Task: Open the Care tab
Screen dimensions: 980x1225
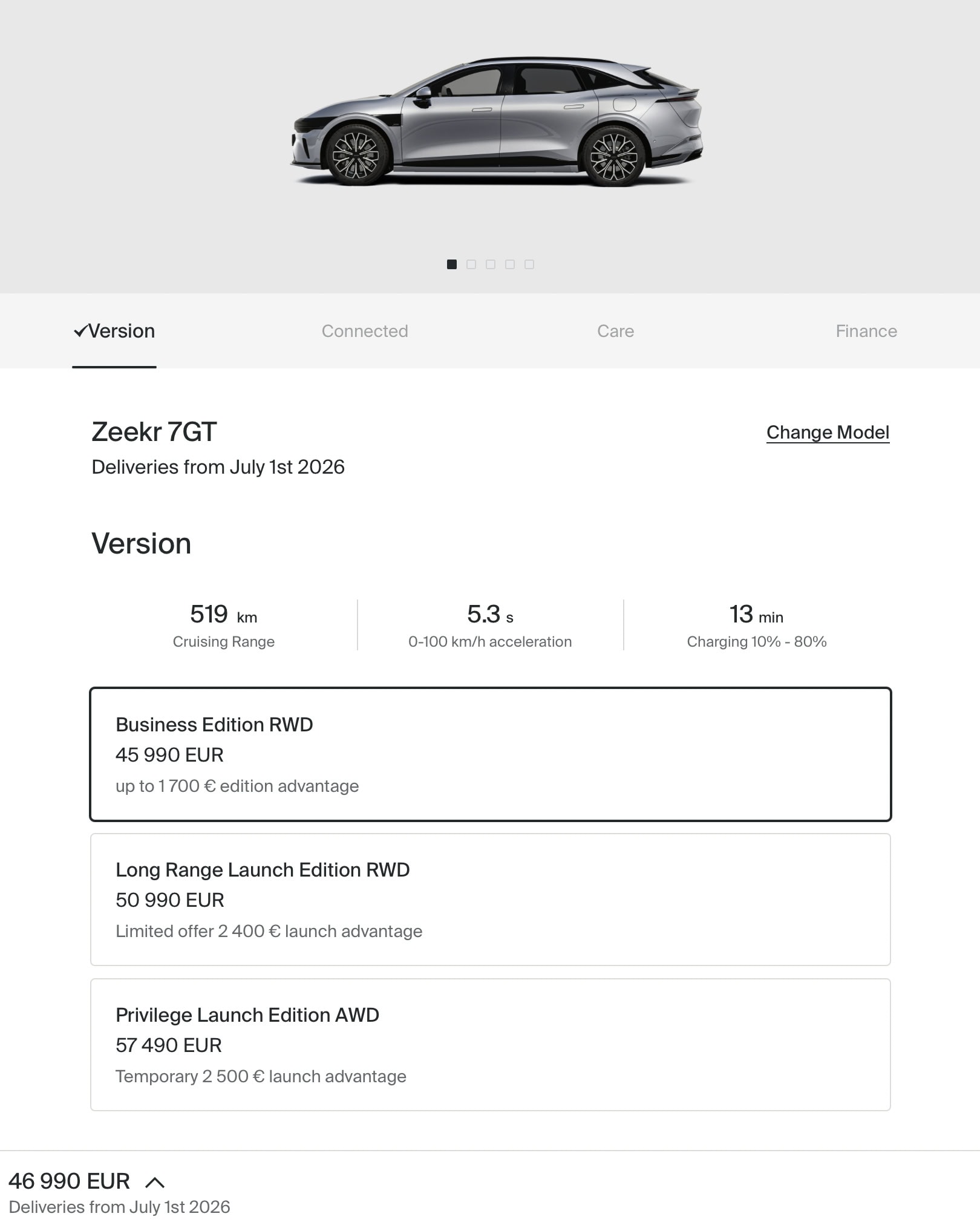Action: click(615, 331)
